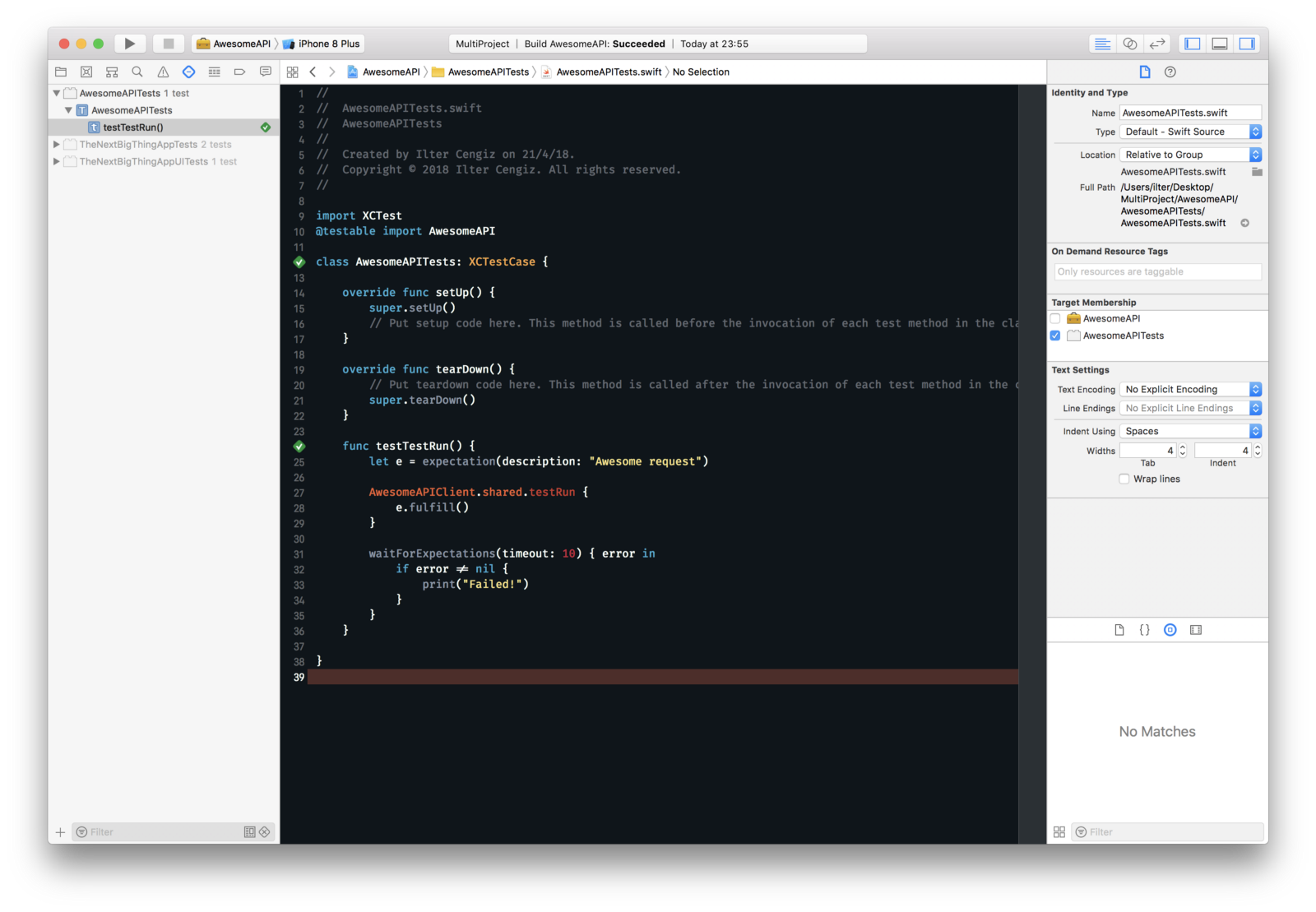Click the library Filter field
The width and height of the screenshot is (1316, 912).
1167,832
